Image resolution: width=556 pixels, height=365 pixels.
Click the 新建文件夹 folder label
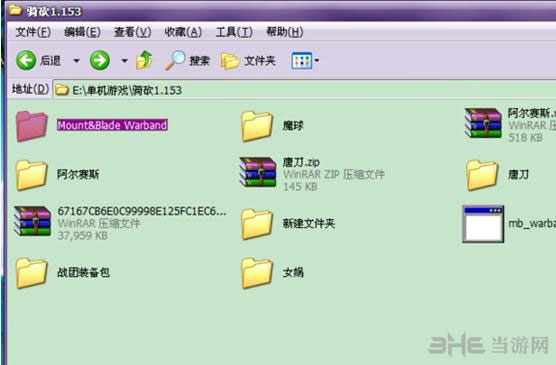pos(309,223)
